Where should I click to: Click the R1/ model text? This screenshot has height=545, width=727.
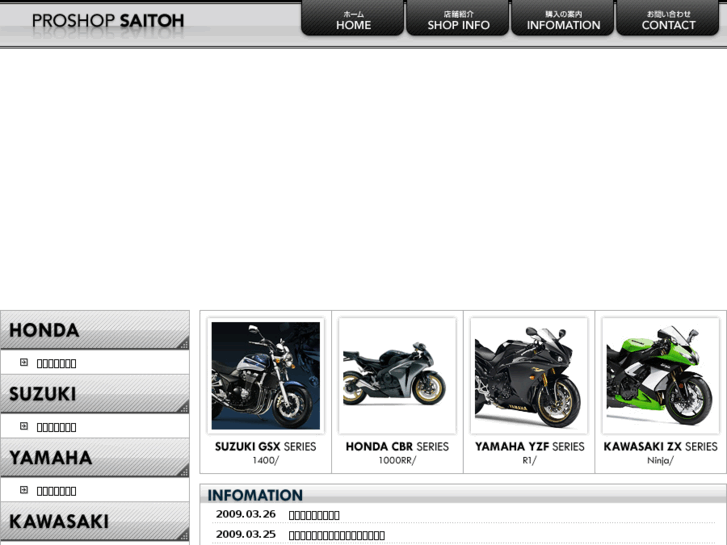[529, 461]
